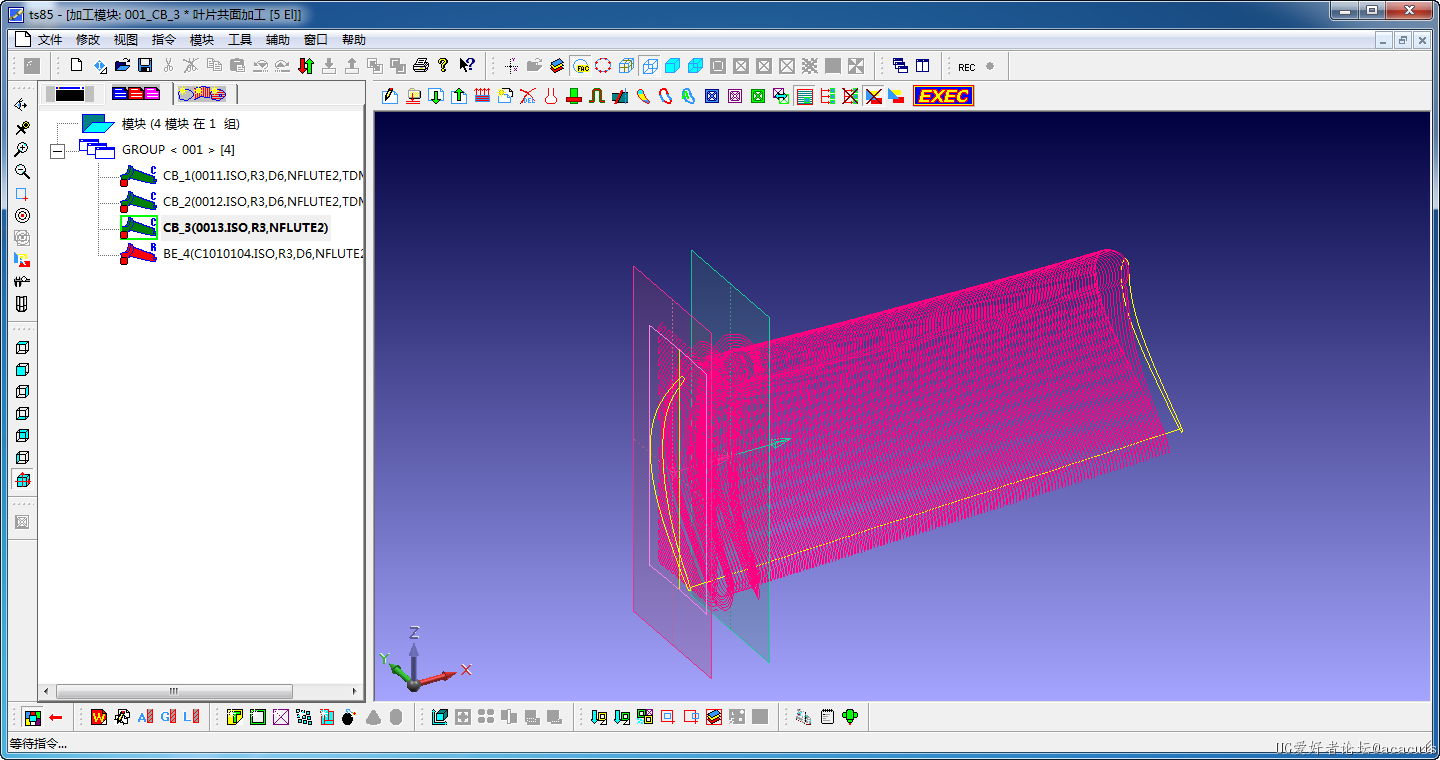This screenshot has width=1440, height=760.
Task: Open the 工具 menu
Action: click(x=240, y=40)
